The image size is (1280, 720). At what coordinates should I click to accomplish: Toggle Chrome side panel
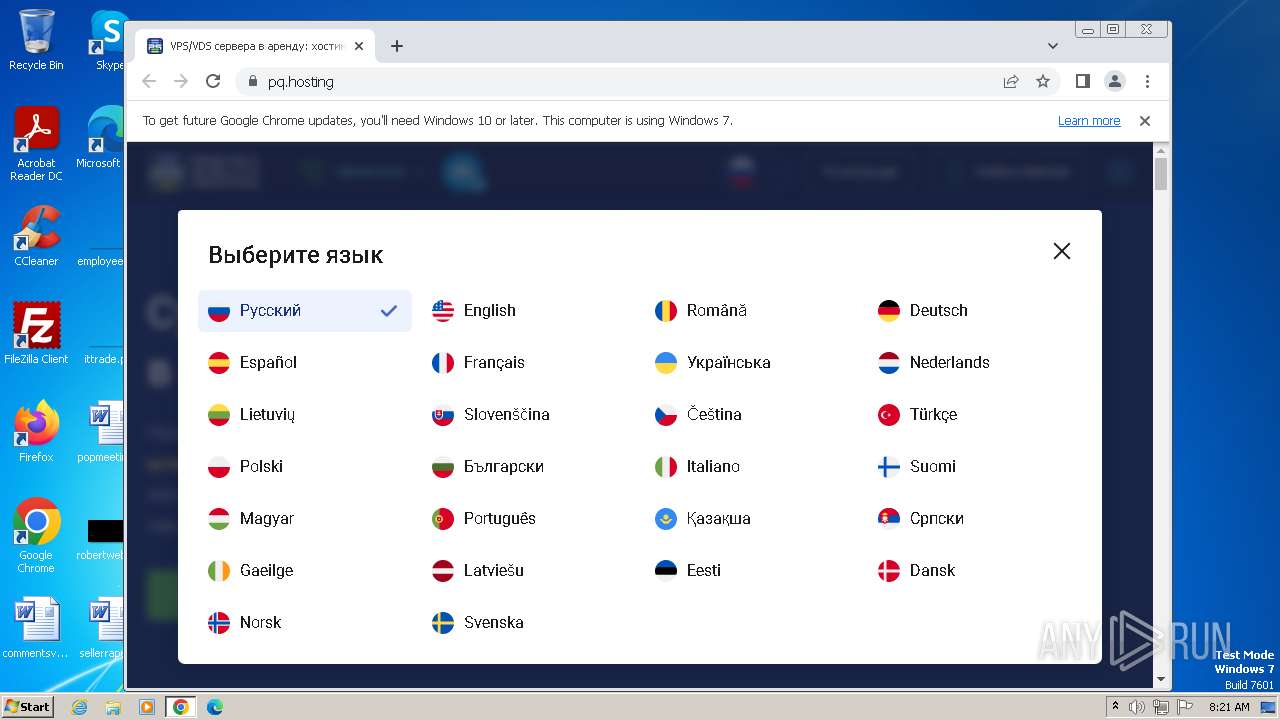coord(1083,82)
